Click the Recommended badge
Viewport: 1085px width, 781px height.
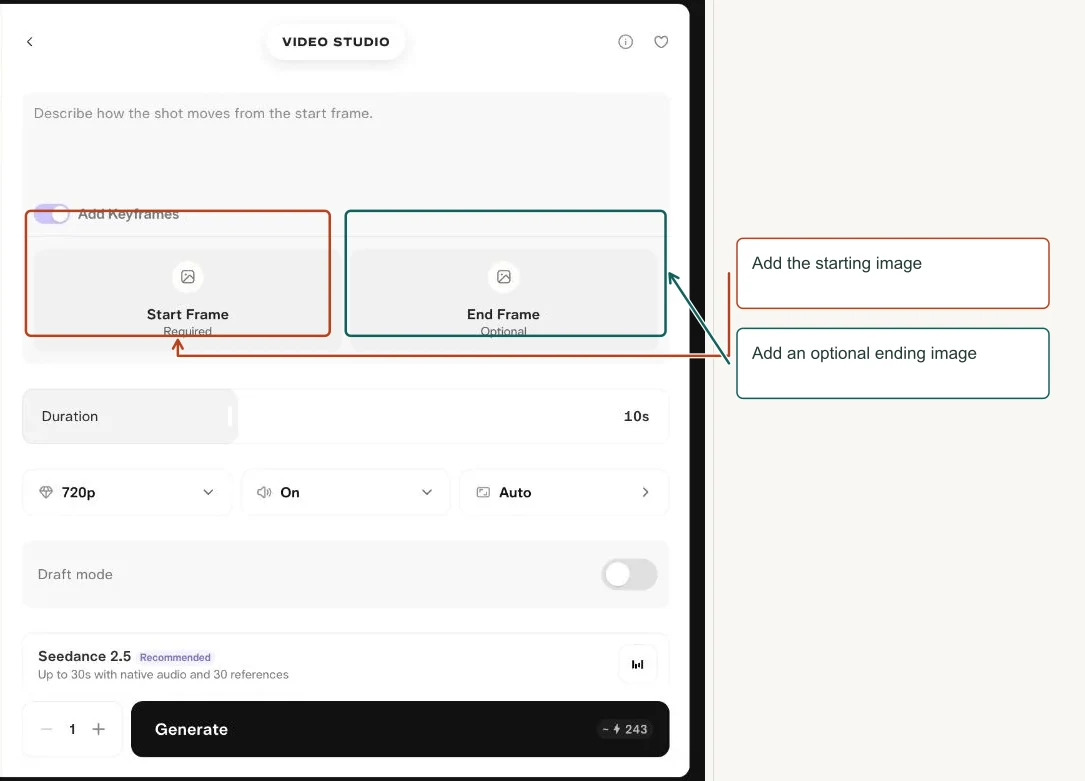click(x=175, y=657)
